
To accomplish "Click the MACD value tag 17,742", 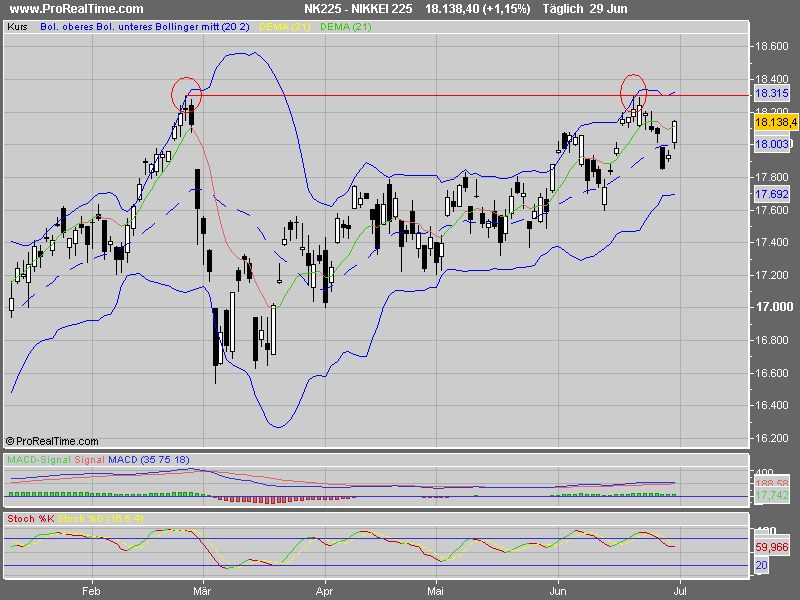I will coord(773,495).
